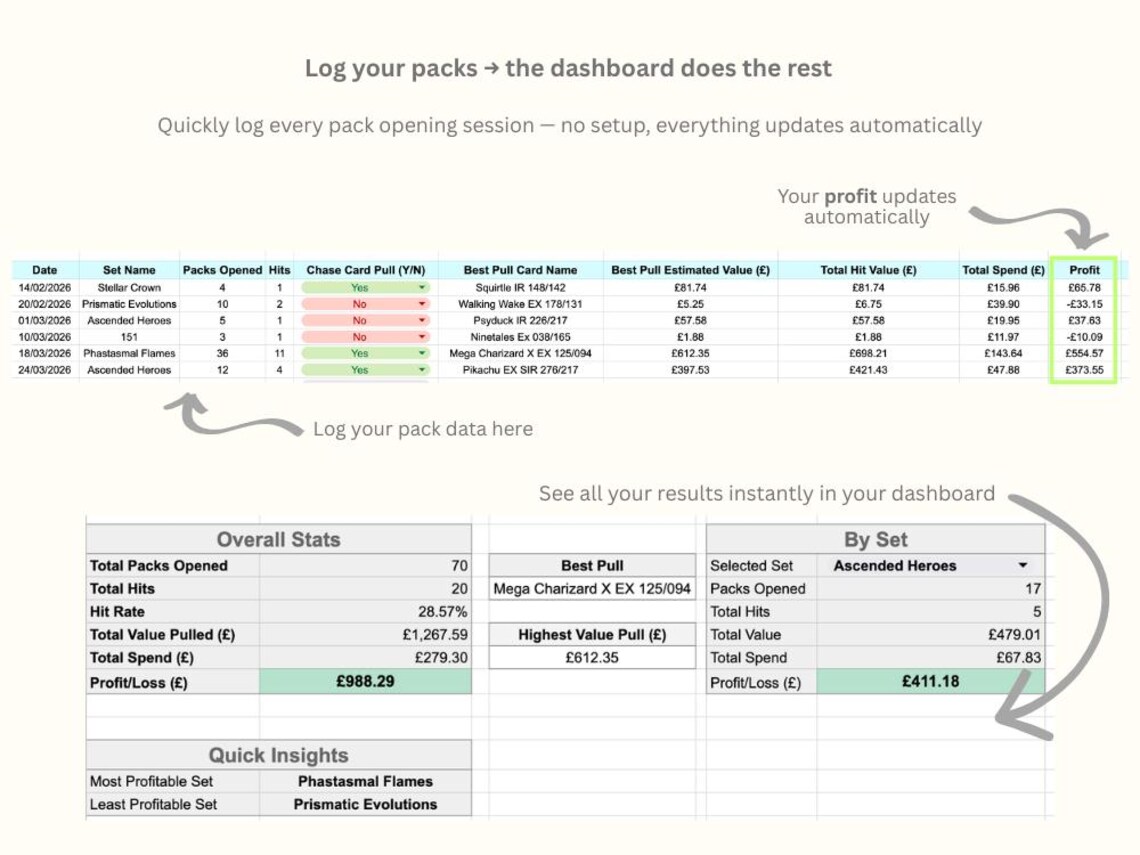Click the Set Name column header
1140x855 pixels.
[129, 270]
